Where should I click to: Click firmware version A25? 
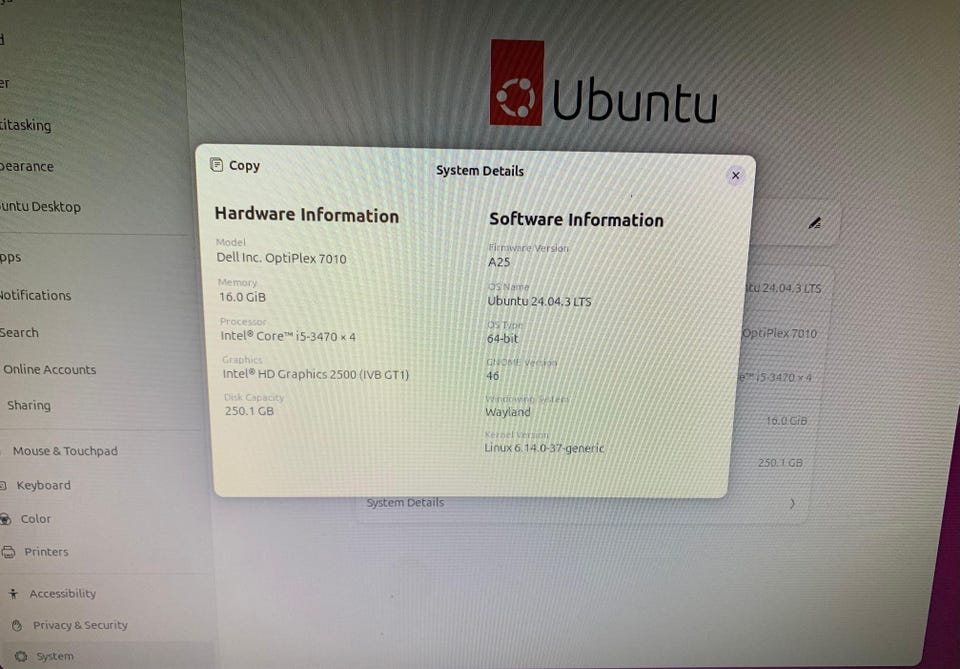pyautogui.click(x=499, y=262)
